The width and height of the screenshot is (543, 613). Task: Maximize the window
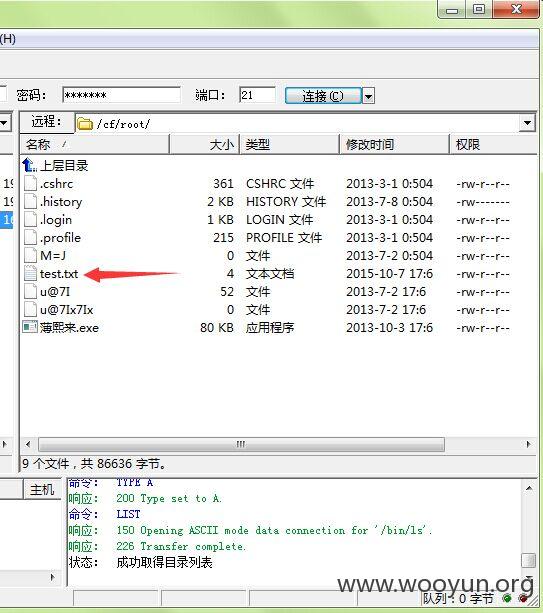[x=478, y=9]
